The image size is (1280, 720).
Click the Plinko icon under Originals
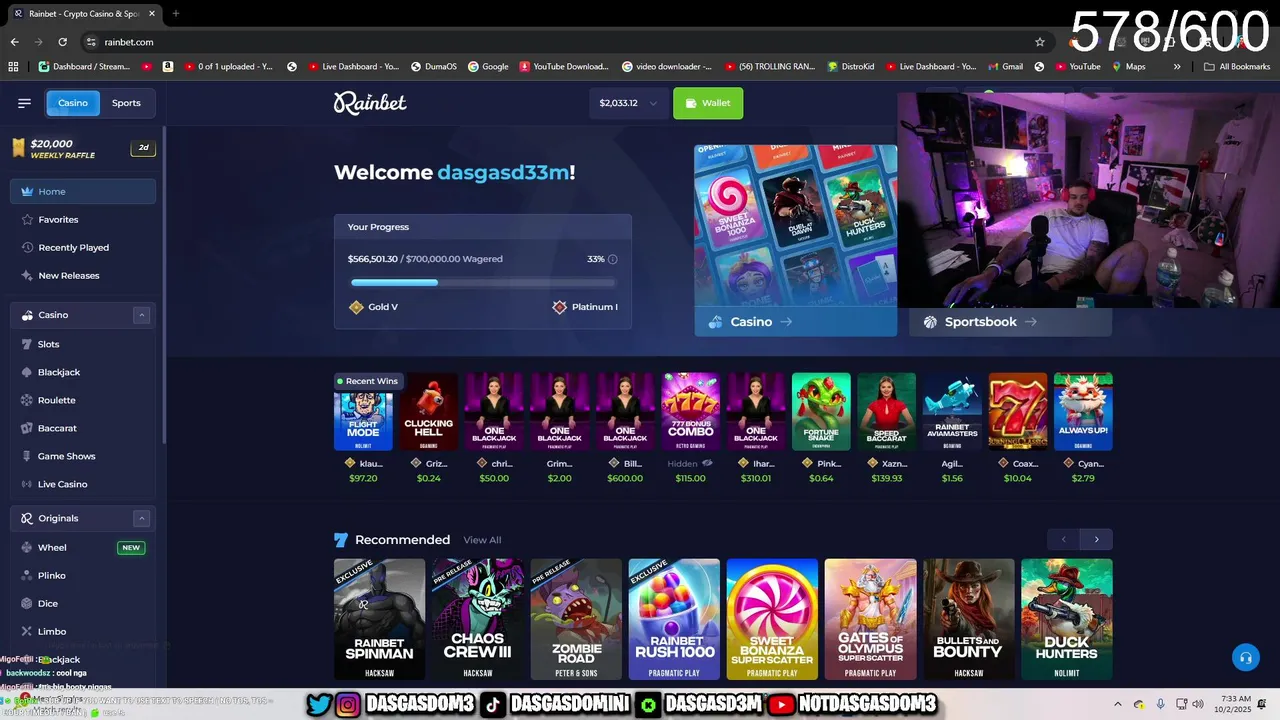(27, 576)
